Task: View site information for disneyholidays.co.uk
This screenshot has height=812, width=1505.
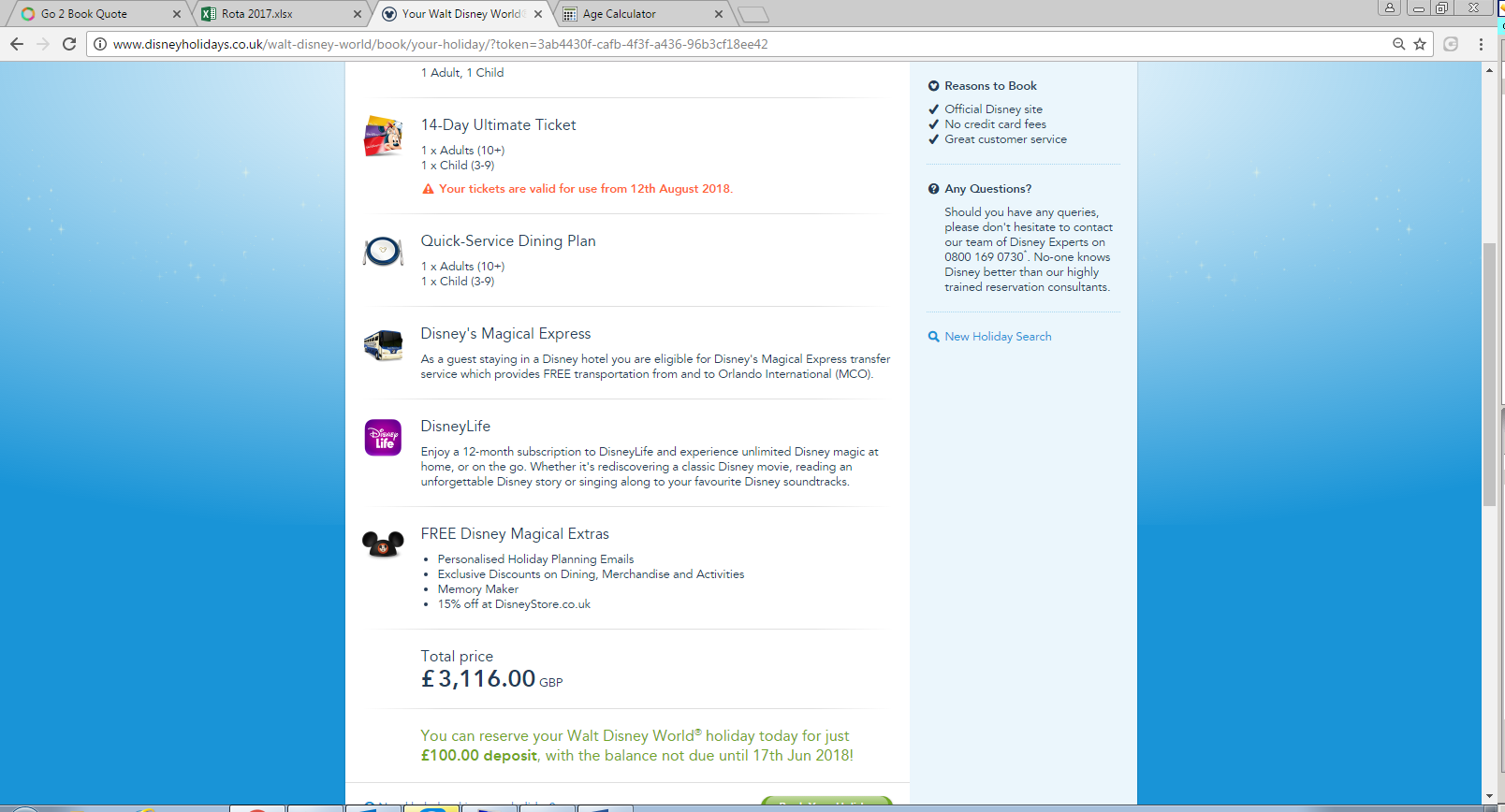Action: [x=100, y=44]
